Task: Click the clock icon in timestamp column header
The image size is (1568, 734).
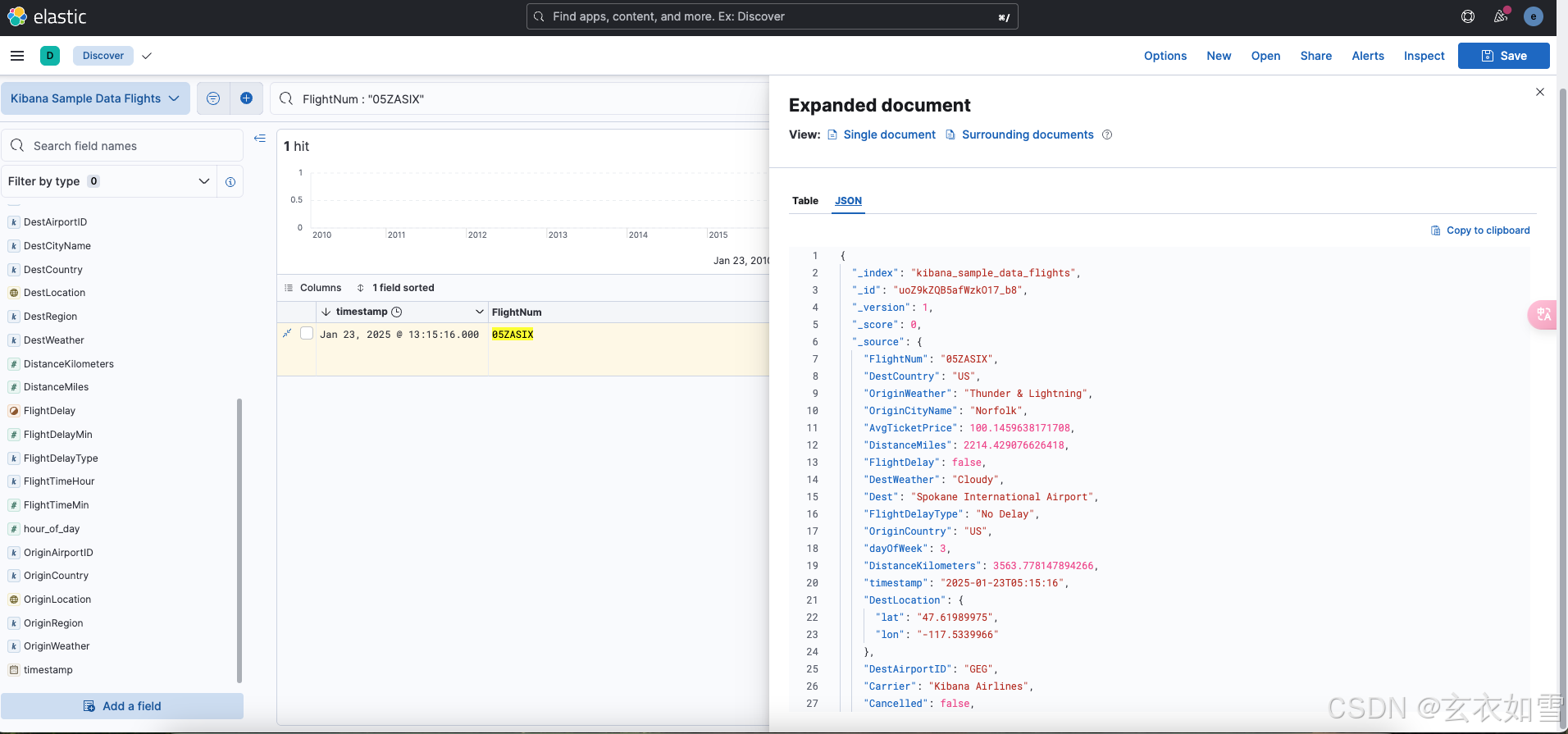Action: tap(397, 312)
